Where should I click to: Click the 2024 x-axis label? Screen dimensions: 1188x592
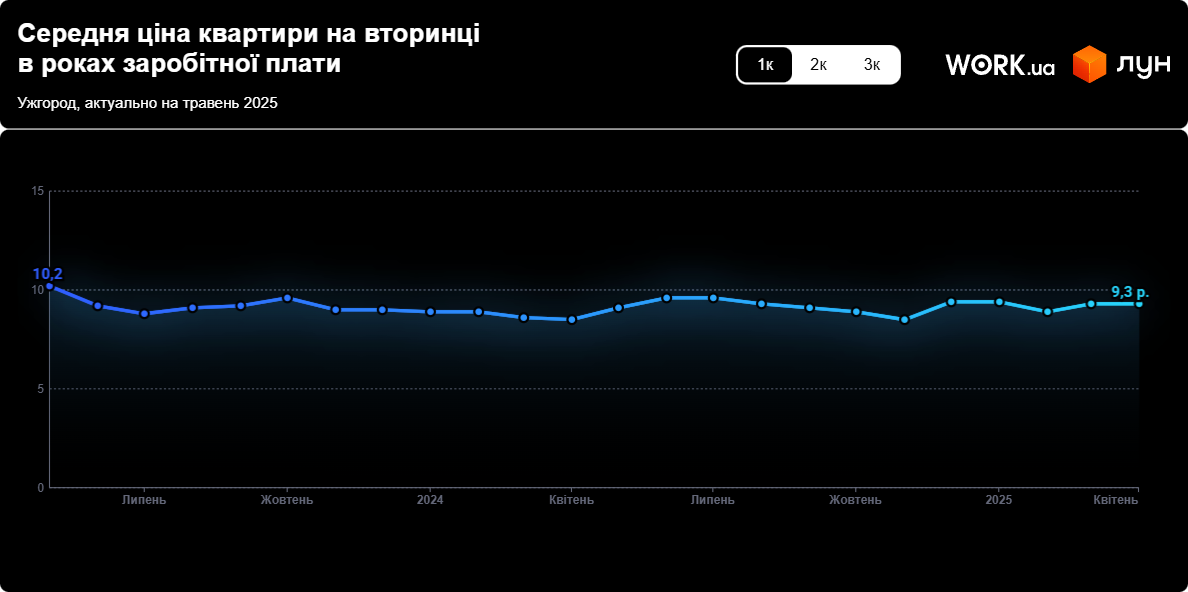[430, 500]
